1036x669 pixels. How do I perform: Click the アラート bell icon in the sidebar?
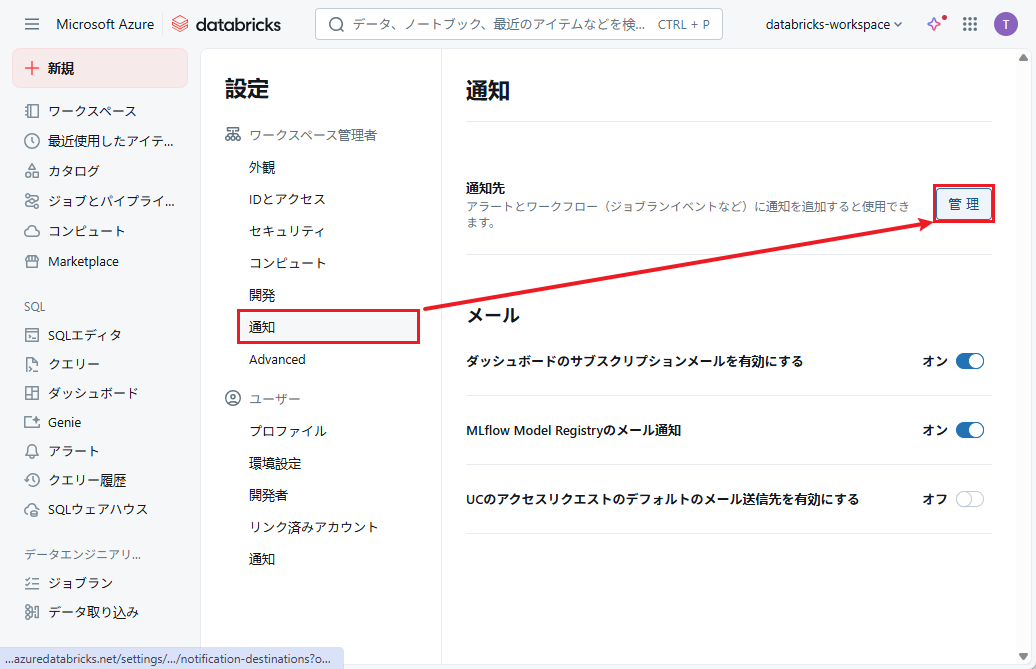point(32,451)
